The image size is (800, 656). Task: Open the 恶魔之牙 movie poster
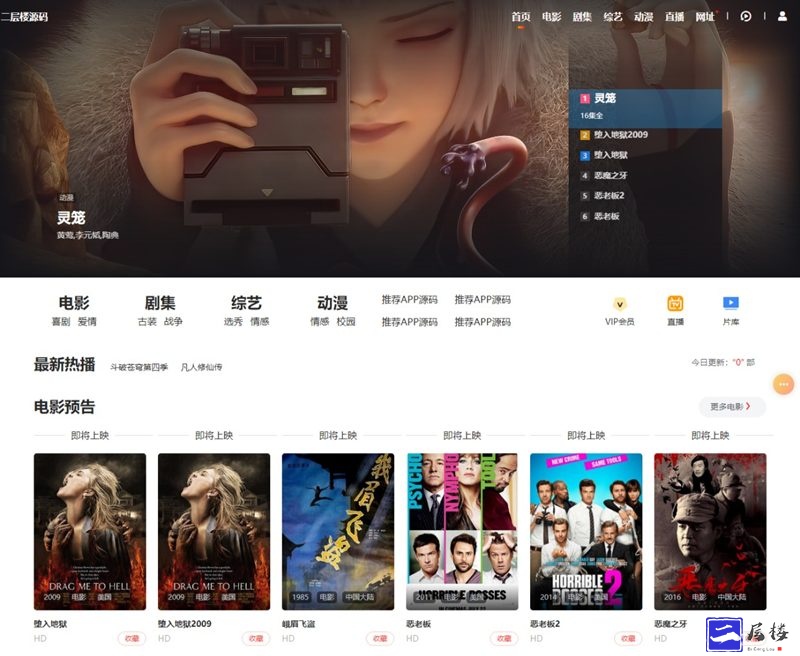pyautogui.click(x=710, y=532)
